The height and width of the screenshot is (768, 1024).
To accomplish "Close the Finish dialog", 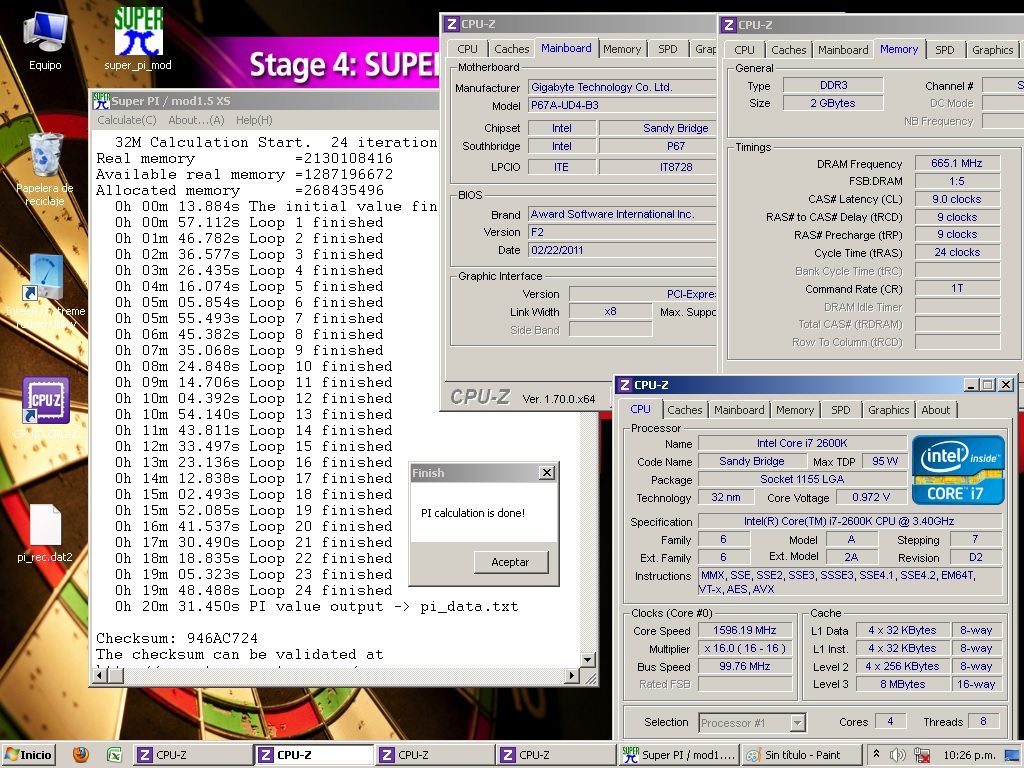I will (547, 473).
